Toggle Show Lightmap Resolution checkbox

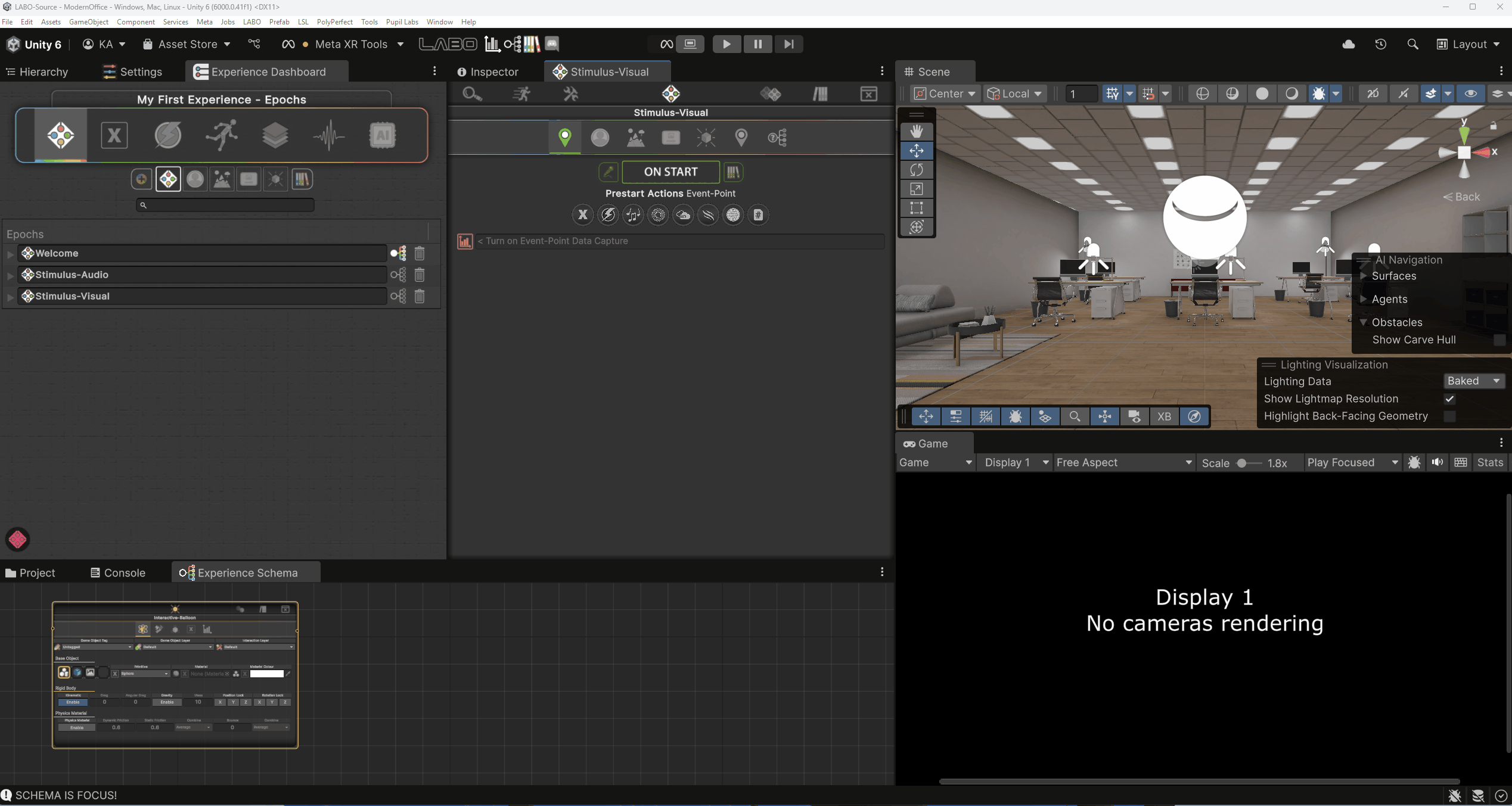[1450, 399]
